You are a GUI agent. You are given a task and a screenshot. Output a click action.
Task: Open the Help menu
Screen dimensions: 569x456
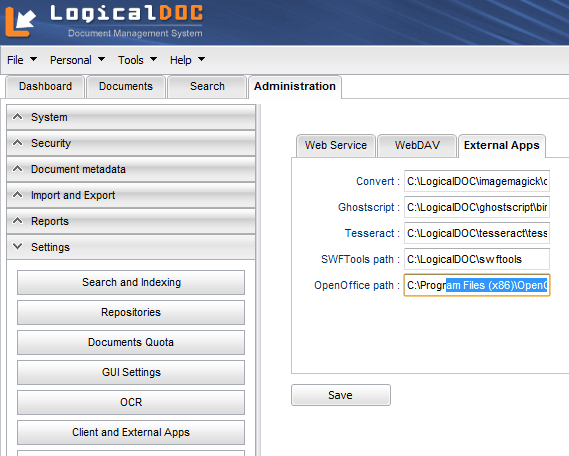(187, 60)
